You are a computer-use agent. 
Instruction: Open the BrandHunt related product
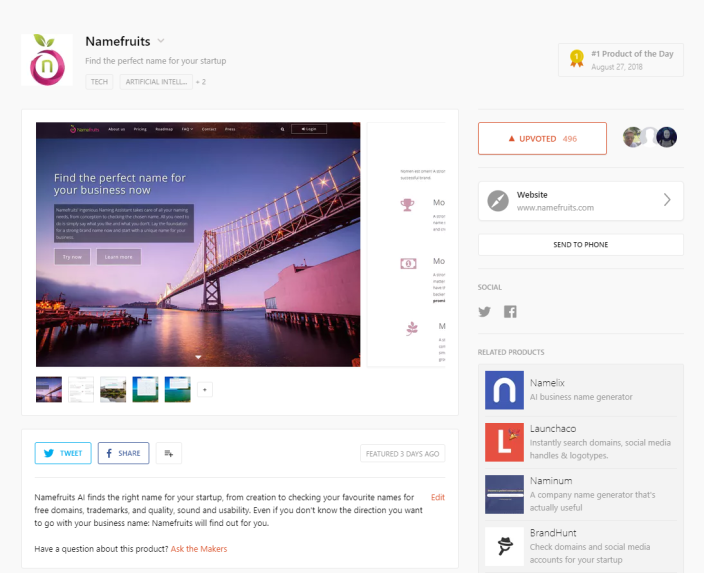pos(581,547)
